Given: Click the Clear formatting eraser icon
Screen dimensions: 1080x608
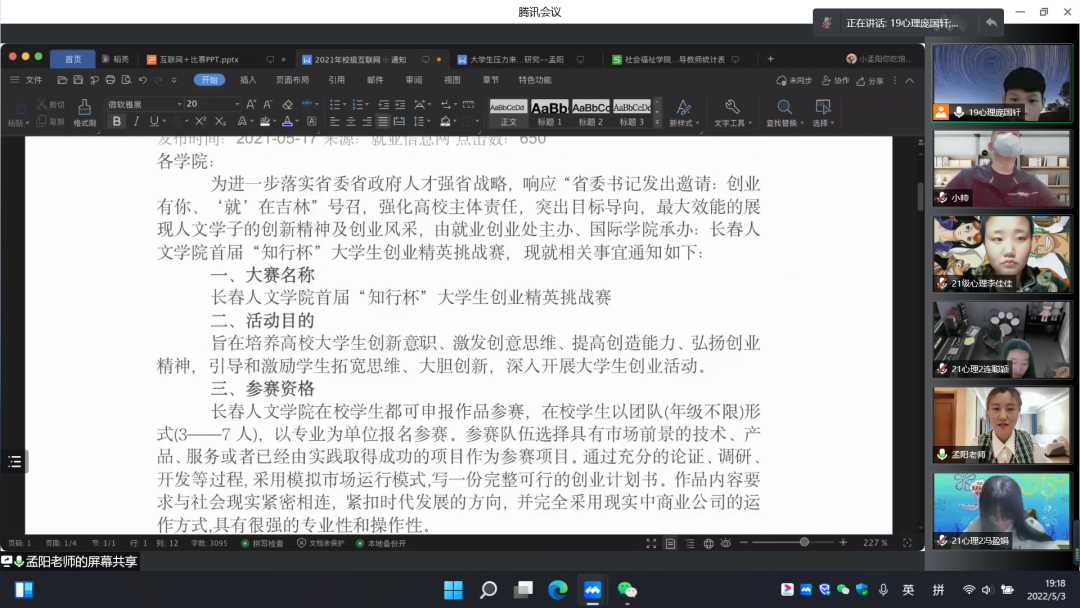Looking at the screenshot, I should pyautogui.click(x=288, y=104).
